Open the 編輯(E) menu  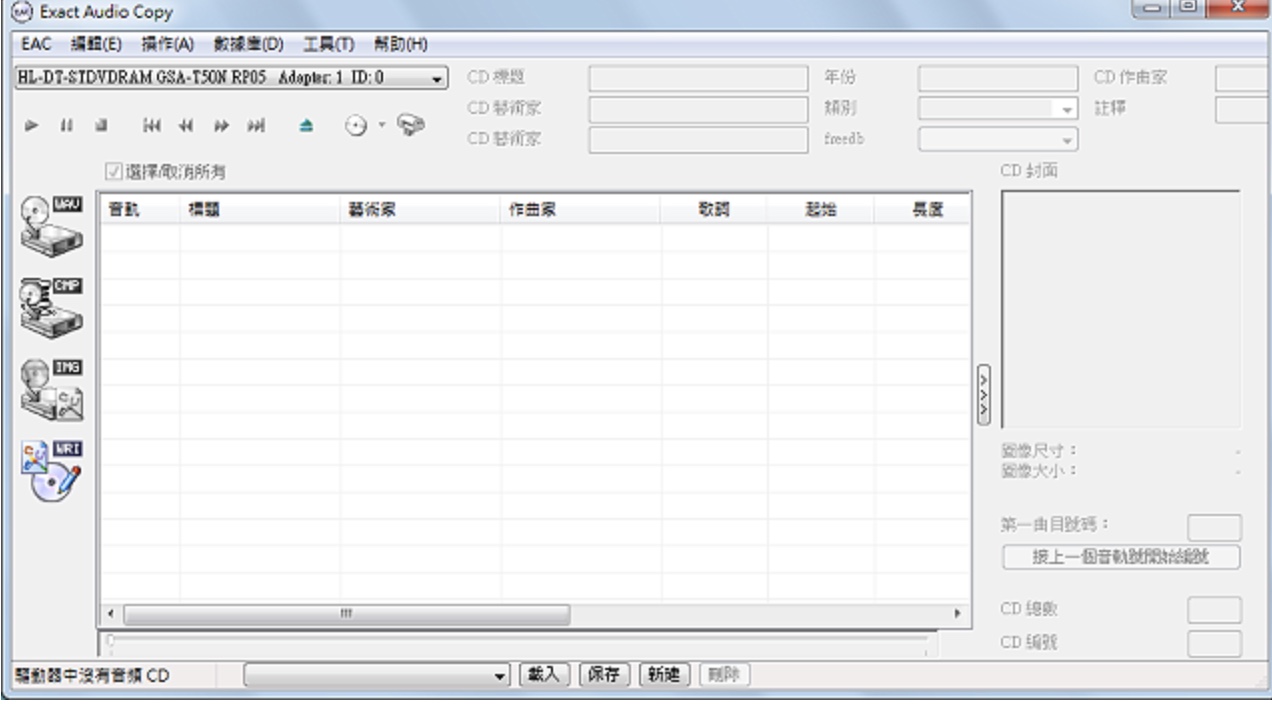(x=96, y=44)
